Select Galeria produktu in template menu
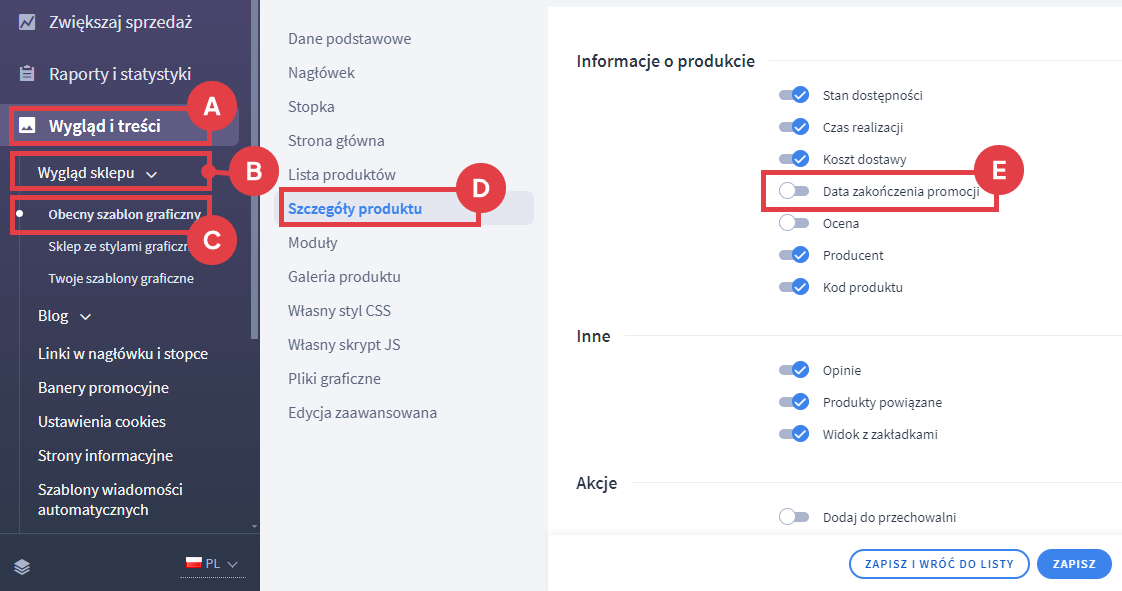 [x=344, y=277]
